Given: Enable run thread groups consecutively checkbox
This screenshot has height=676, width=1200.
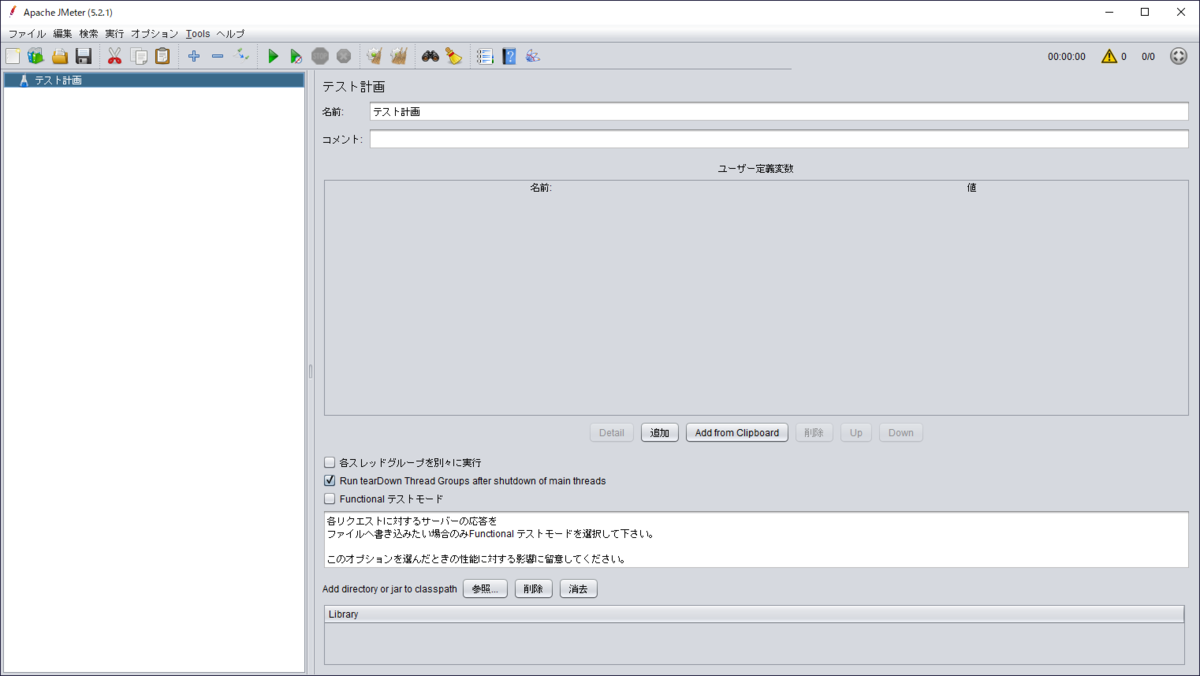Looking at the screenshot, I should (x=330, y=463).
